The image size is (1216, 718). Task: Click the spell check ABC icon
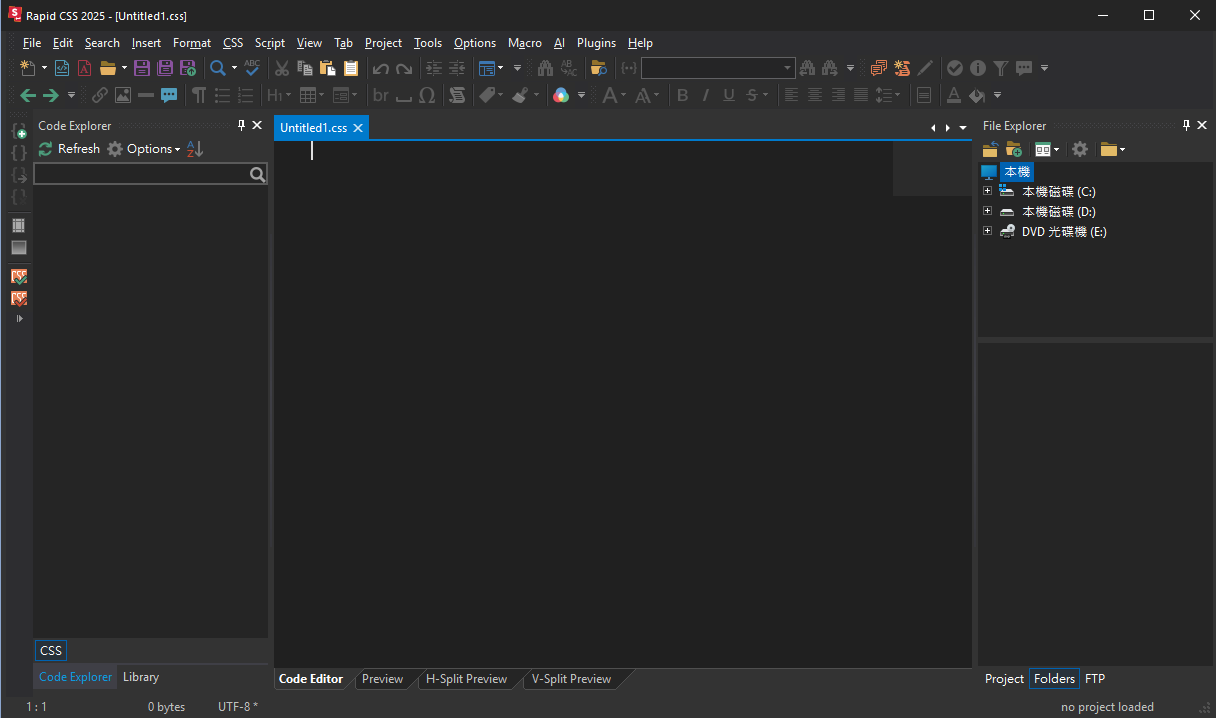click(x=252, y=68)
